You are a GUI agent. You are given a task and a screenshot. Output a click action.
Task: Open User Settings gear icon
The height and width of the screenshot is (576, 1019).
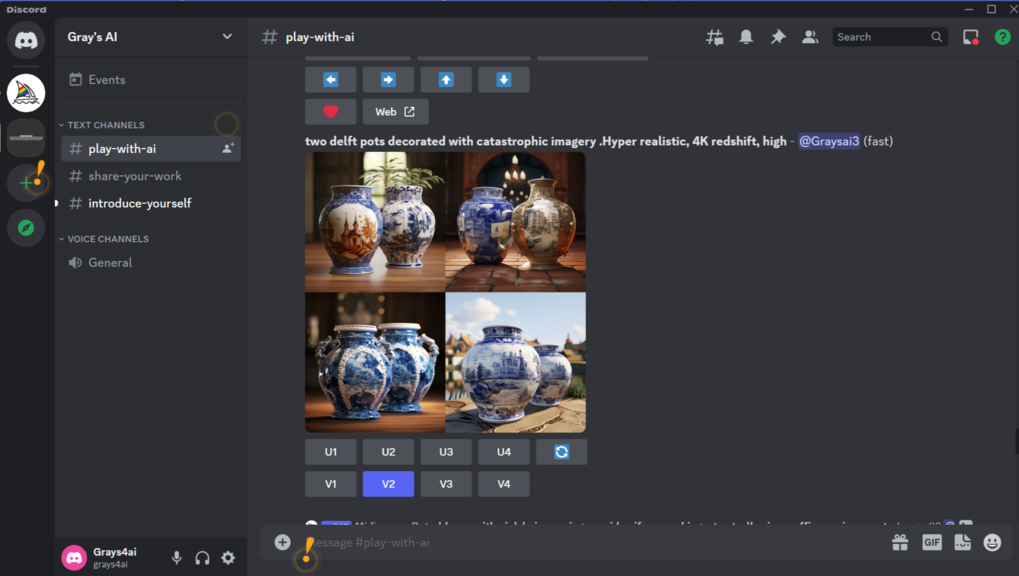(x=228, y=558)
